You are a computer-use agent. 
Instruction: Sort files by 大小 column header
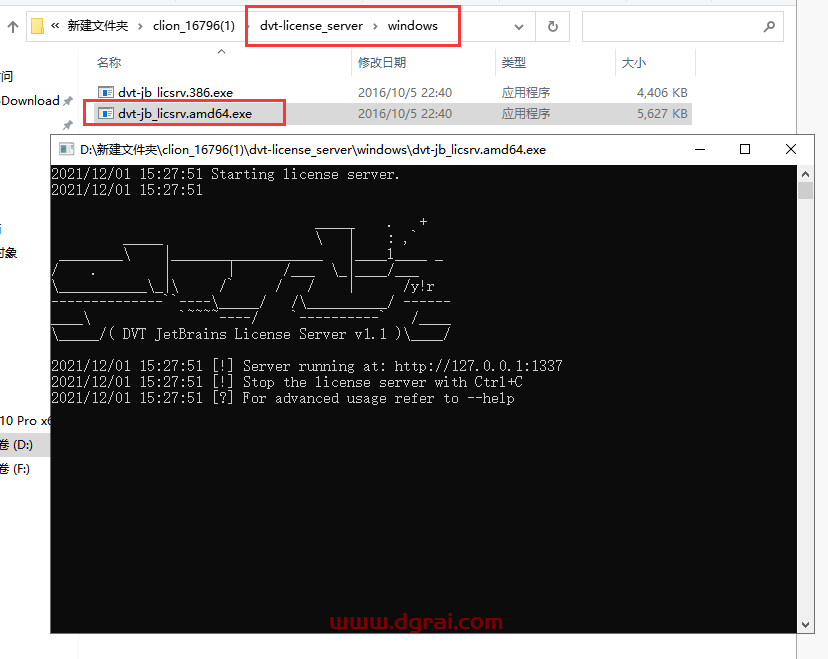pyautogui.click(x=634, y=63)
